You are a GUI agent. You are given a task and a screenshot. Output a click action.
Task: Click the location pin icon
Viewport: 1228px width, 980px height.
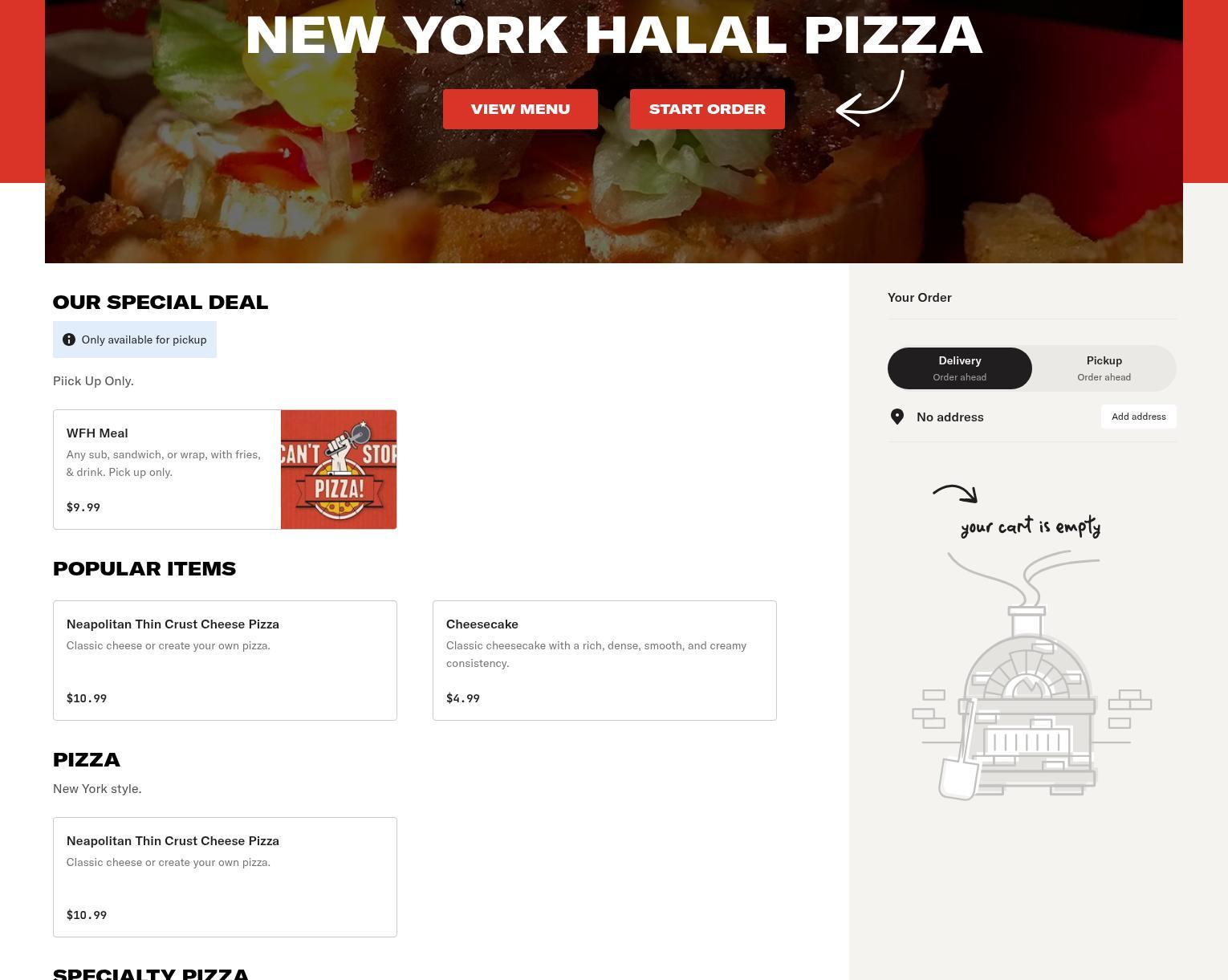(897, 417)
